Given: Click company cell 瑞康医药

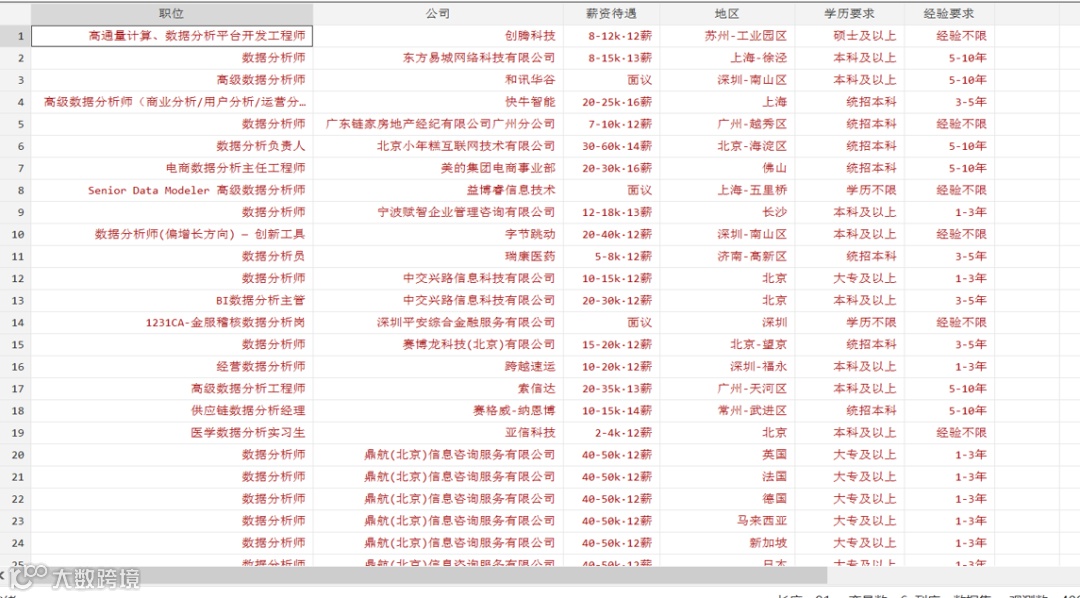Looking at the screenshot, I should click(438, 256).
